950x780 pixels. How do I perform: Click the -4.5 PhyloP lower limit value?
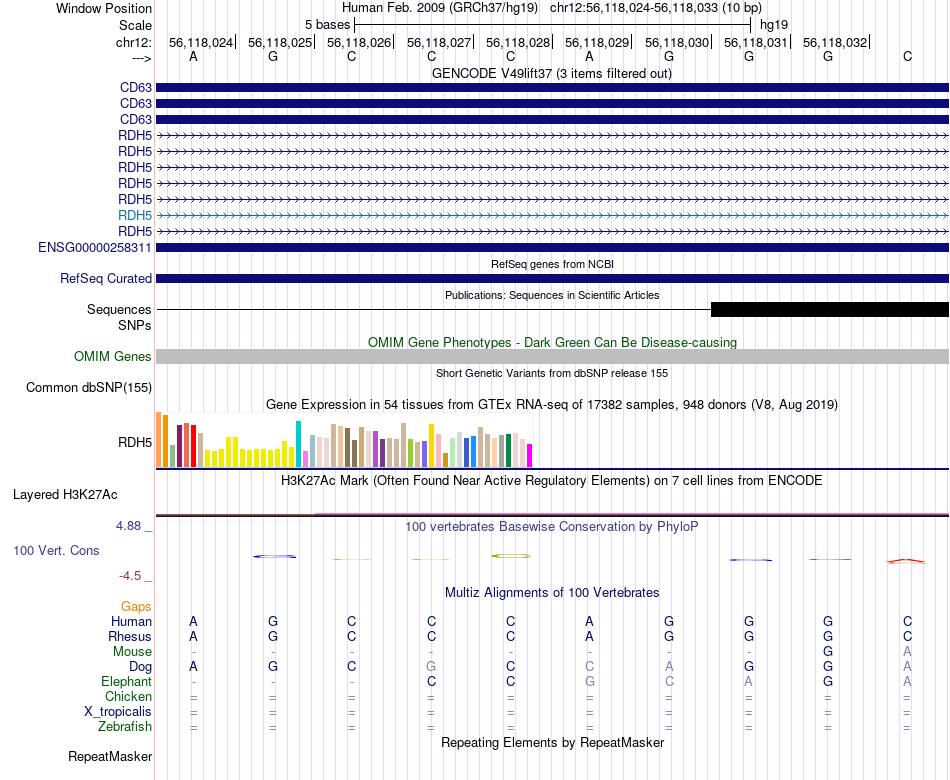click(x=130, y=576)
